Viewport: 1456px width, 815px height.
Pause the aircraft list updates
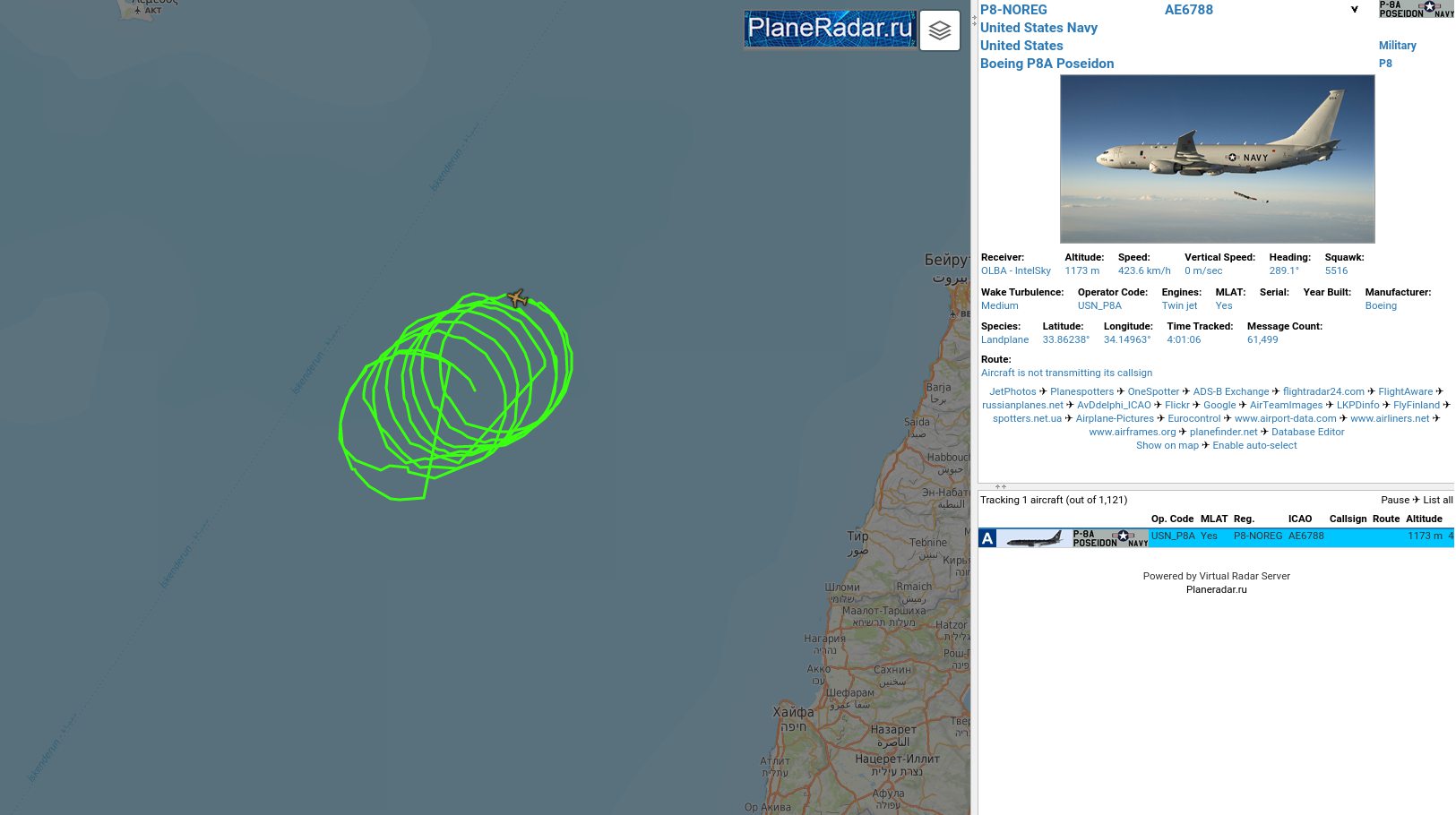[1395, 500]
